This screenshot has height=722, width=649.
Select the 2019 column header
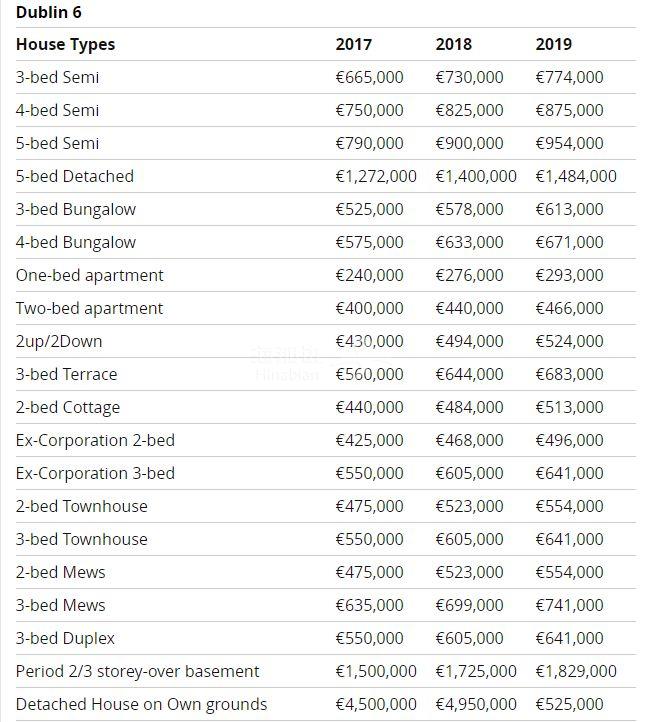click(x=553, y=44)
